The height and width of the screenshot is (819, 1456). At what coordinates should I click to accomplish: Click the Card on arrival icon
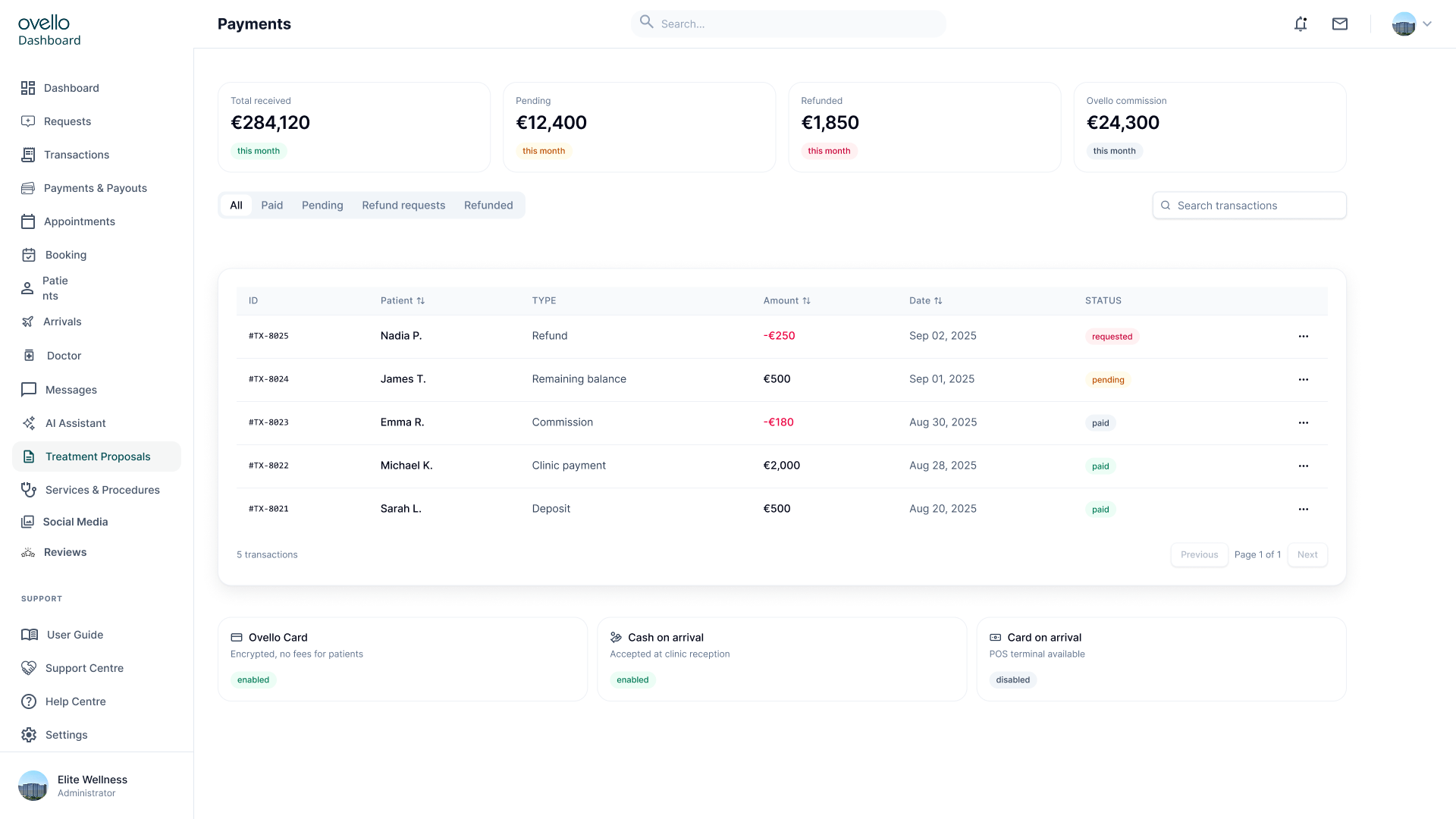996,638
